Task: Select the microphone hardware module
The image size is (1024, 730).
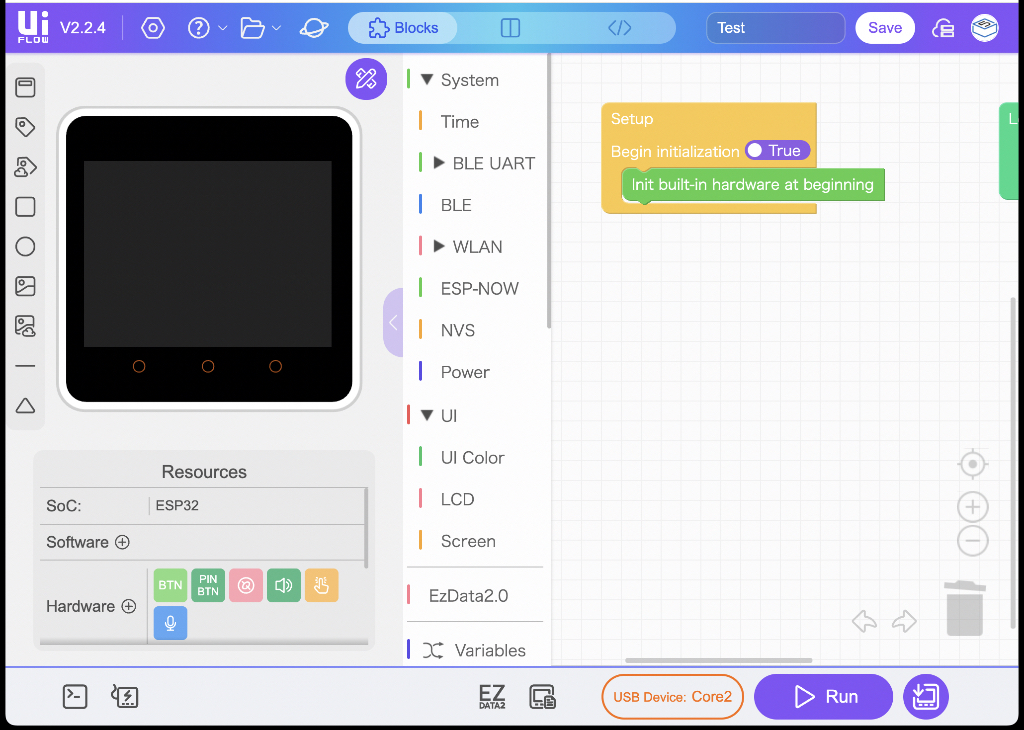Action: coord(170,623)
